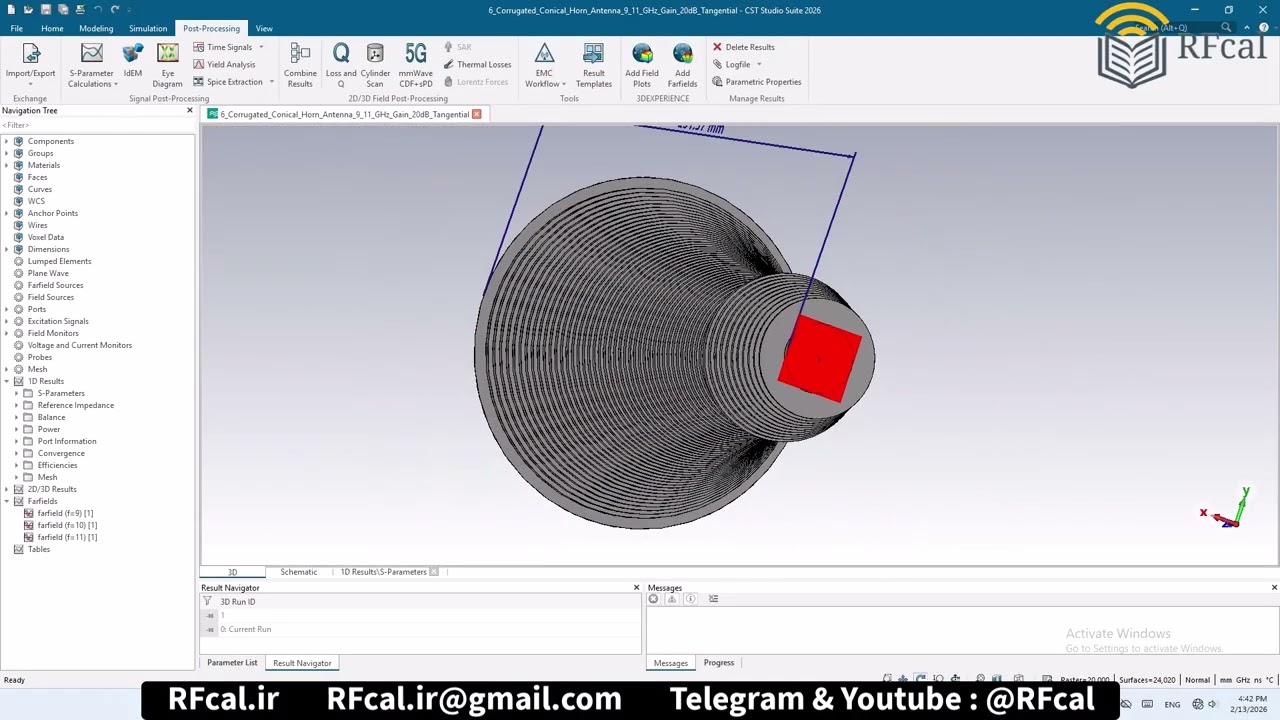Viewport: 1280px width, 720px height.
Task: Expand the Components tree node
Action: pos(7,141)
